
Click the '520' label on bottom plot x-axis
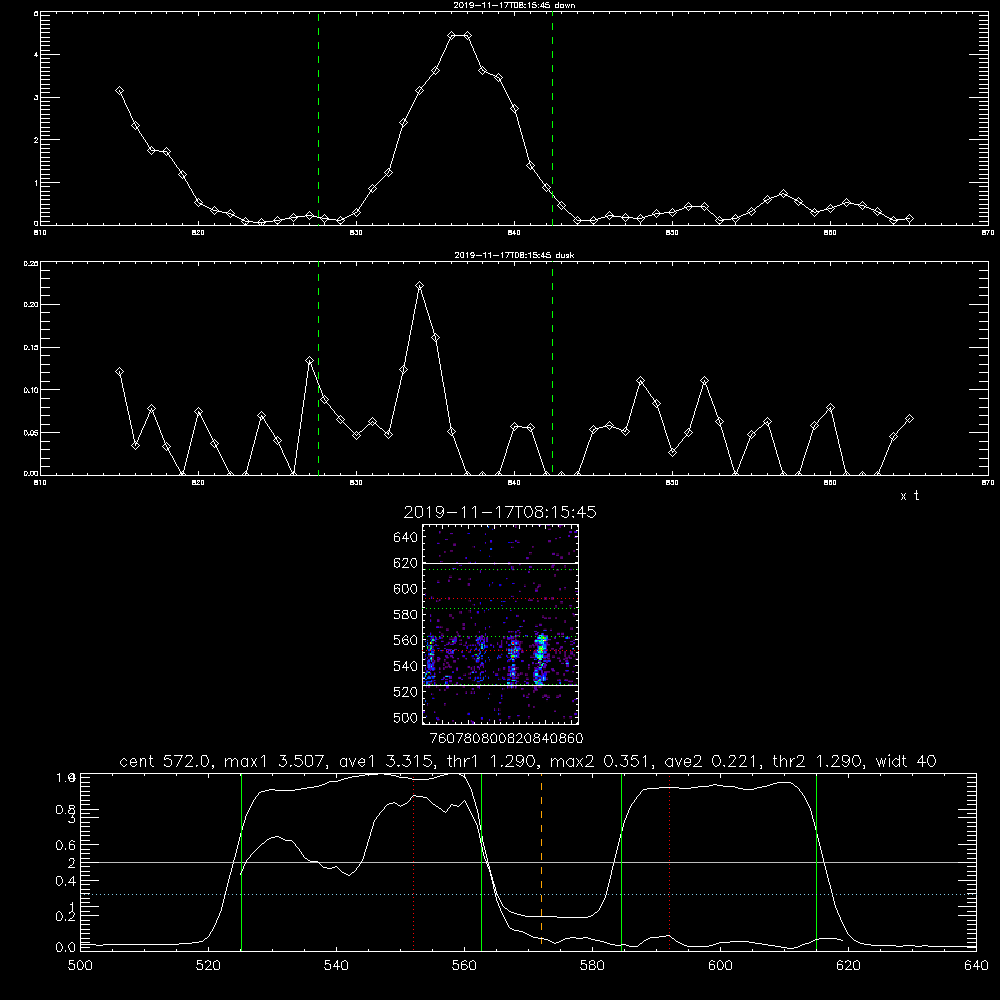coord(208,966)
